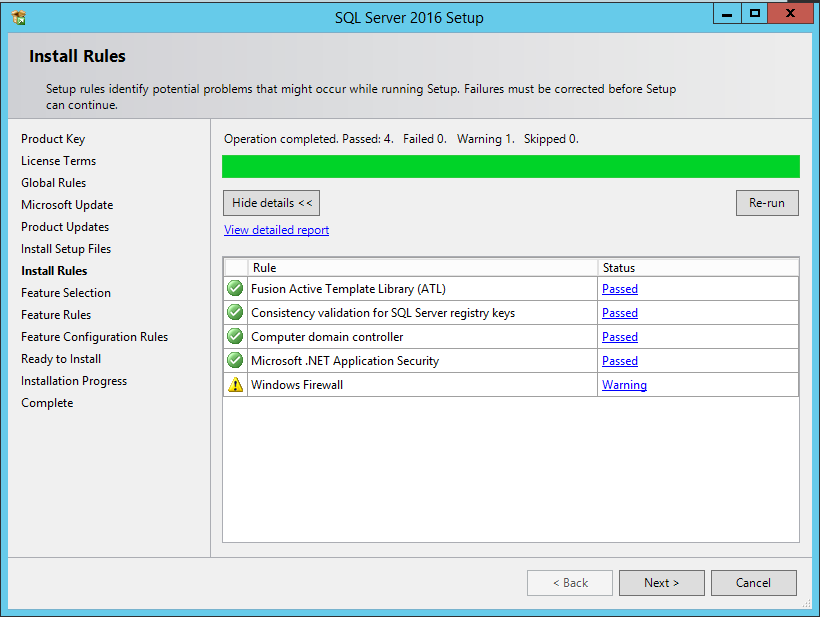Image resolution: width=820 pixels, height=617 pixels.
Task: Click the green Passed icon beside Fusion ATL
Action: tap(234, 288)
